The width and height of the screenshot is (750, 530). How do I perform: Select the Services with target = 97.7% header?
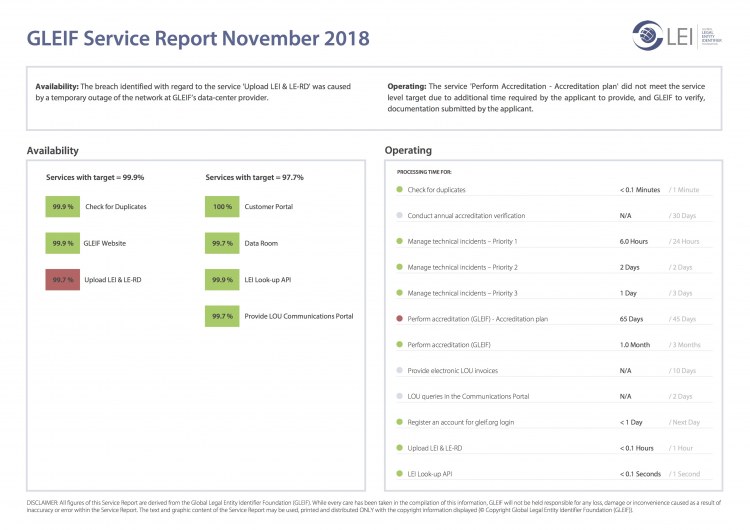click(254, 177)
